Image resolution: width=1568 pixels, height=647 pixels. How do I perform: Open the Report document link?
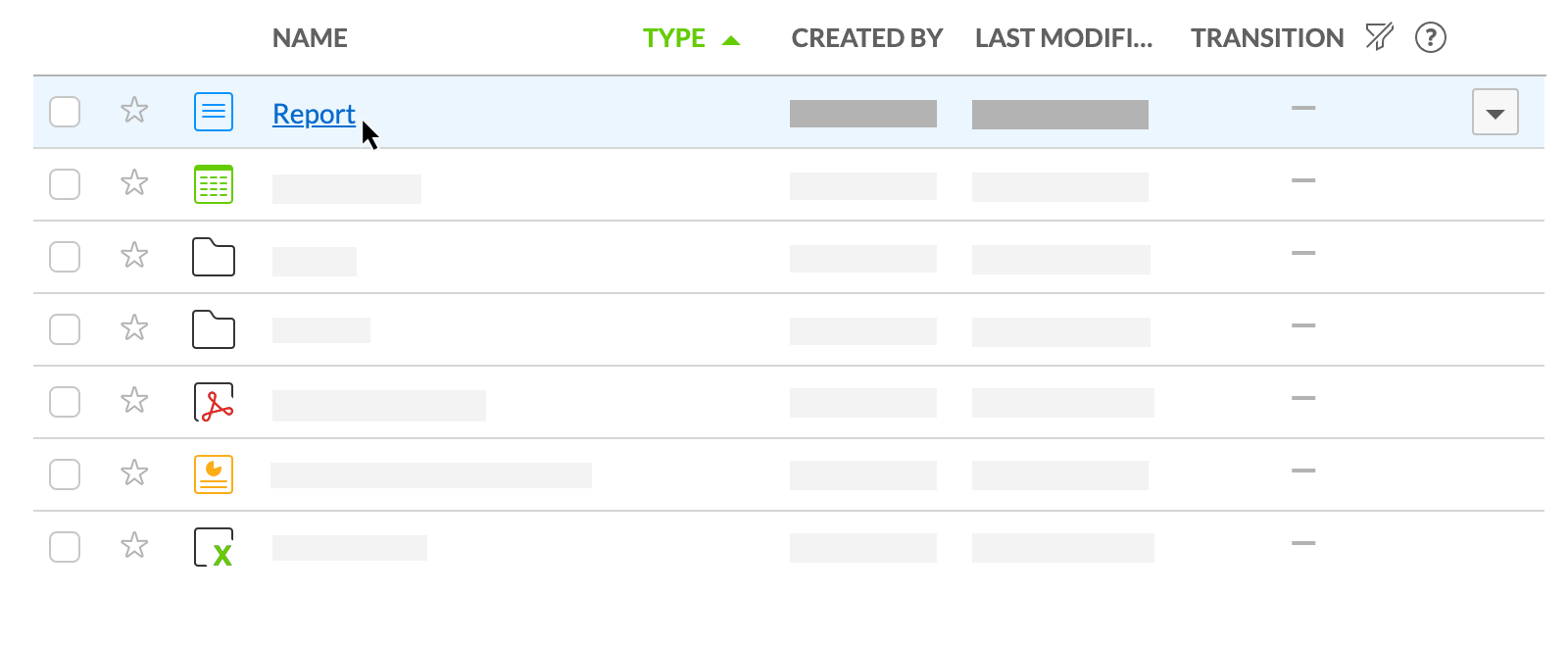314,114
